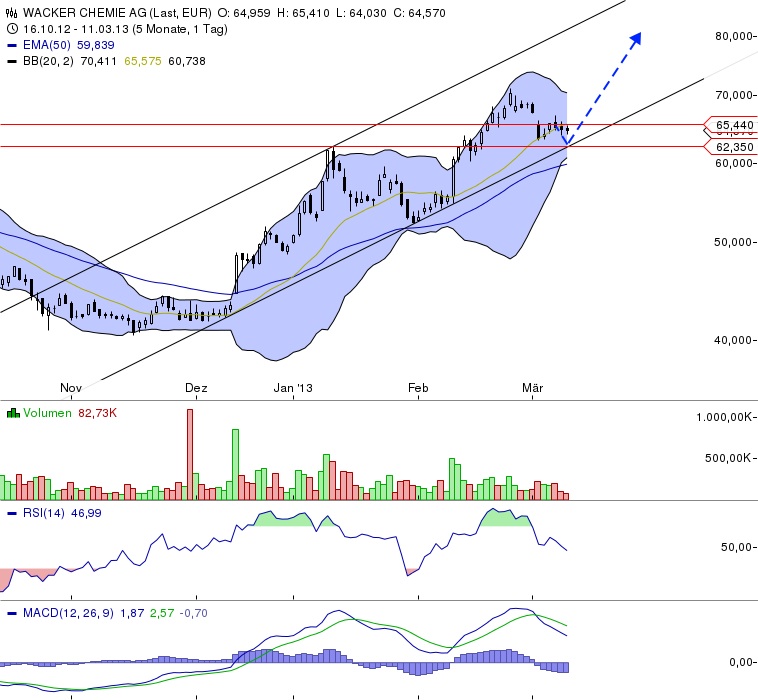Click the clock icon before the date range
Image resolution: width=758 pixels, height=700 pixels.
(13, 29)
